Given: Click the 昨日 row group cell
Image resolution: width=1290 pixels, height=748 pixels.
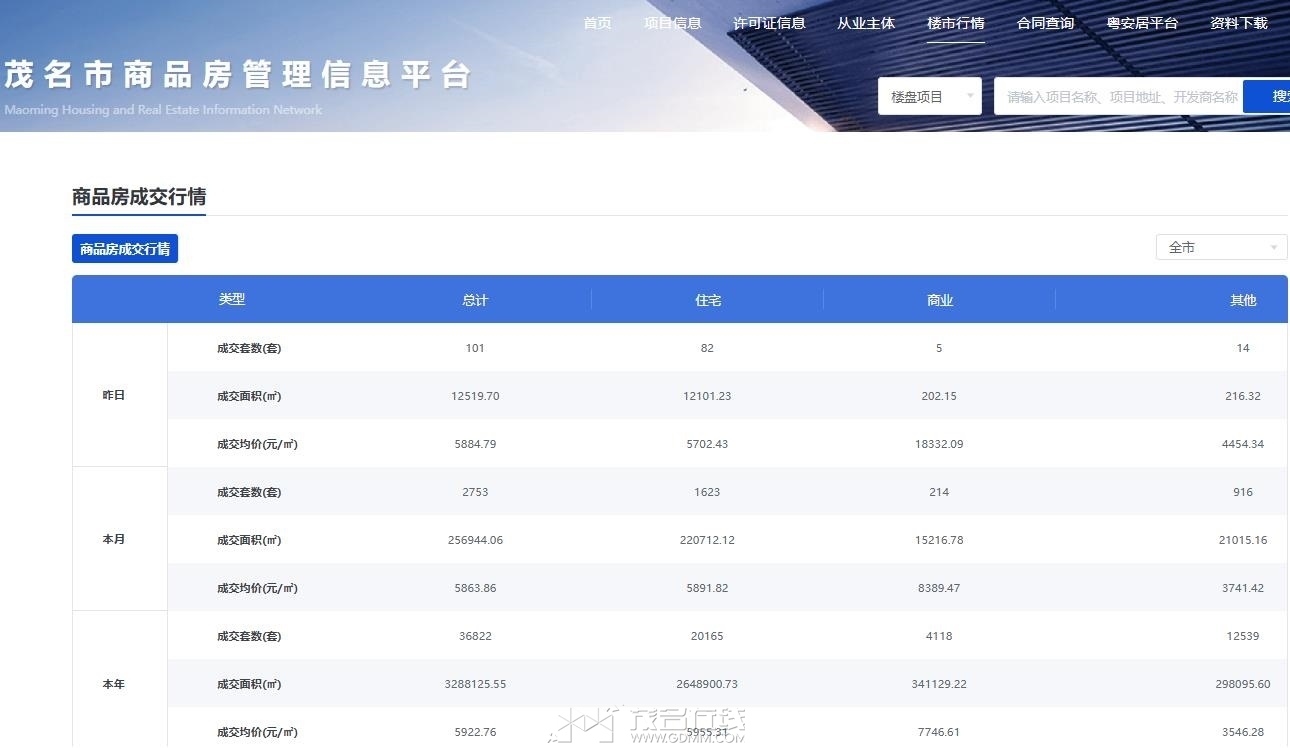Looking at the screenshot, I should point(114,396).
